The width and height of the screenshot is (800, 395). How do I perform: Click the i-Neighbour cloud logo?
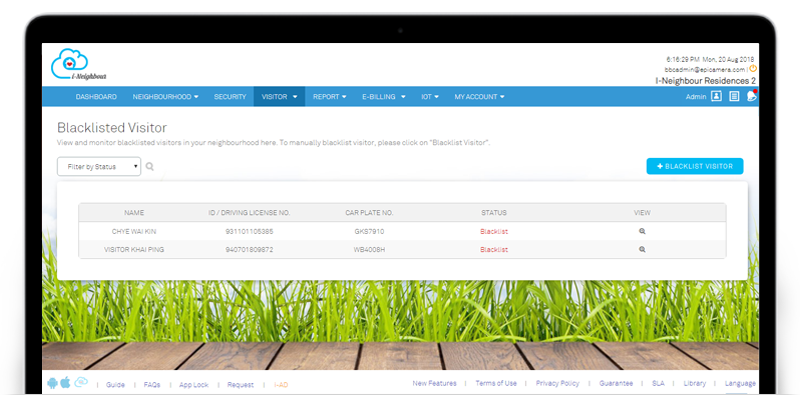coord(78,64)
